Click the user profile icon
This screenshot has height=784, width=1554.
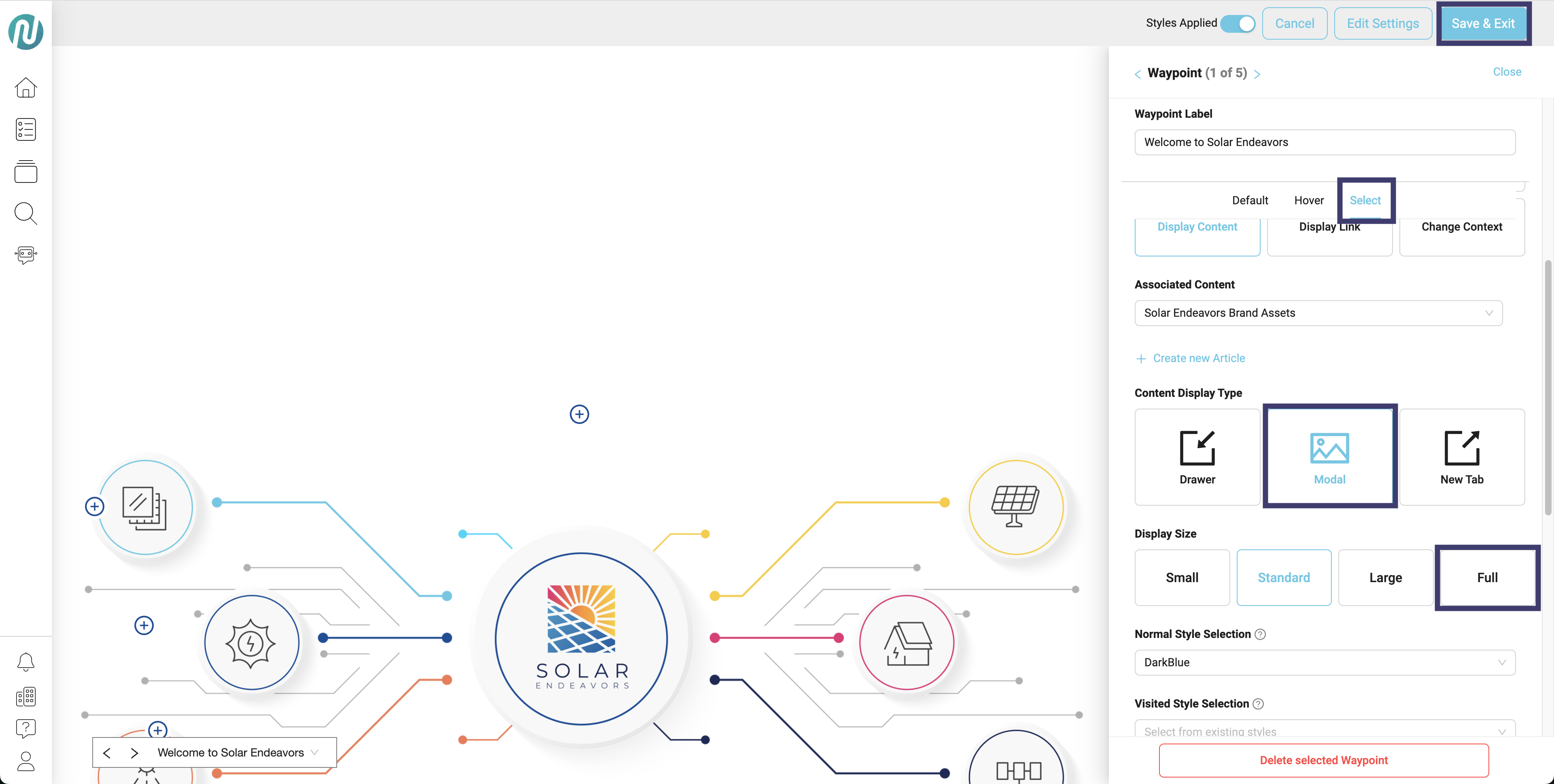(25, 761)
